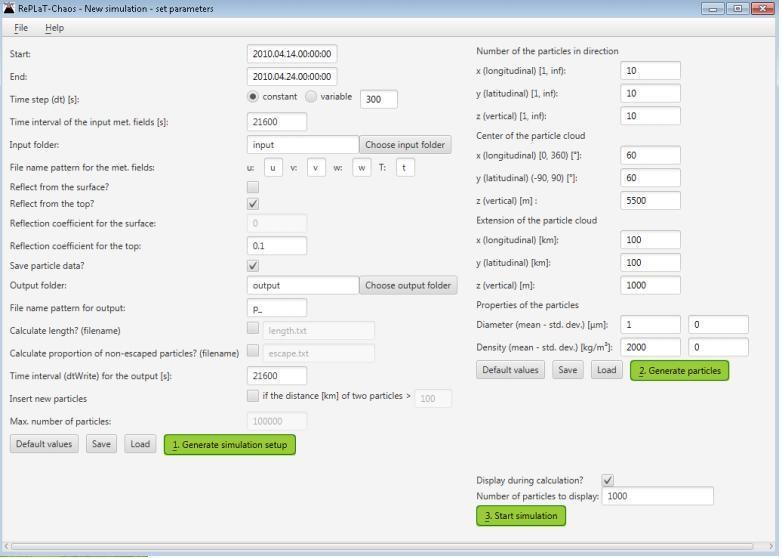Click the w file name pattern field
Viewport: 782px width, 558px height.
[362, 168]
